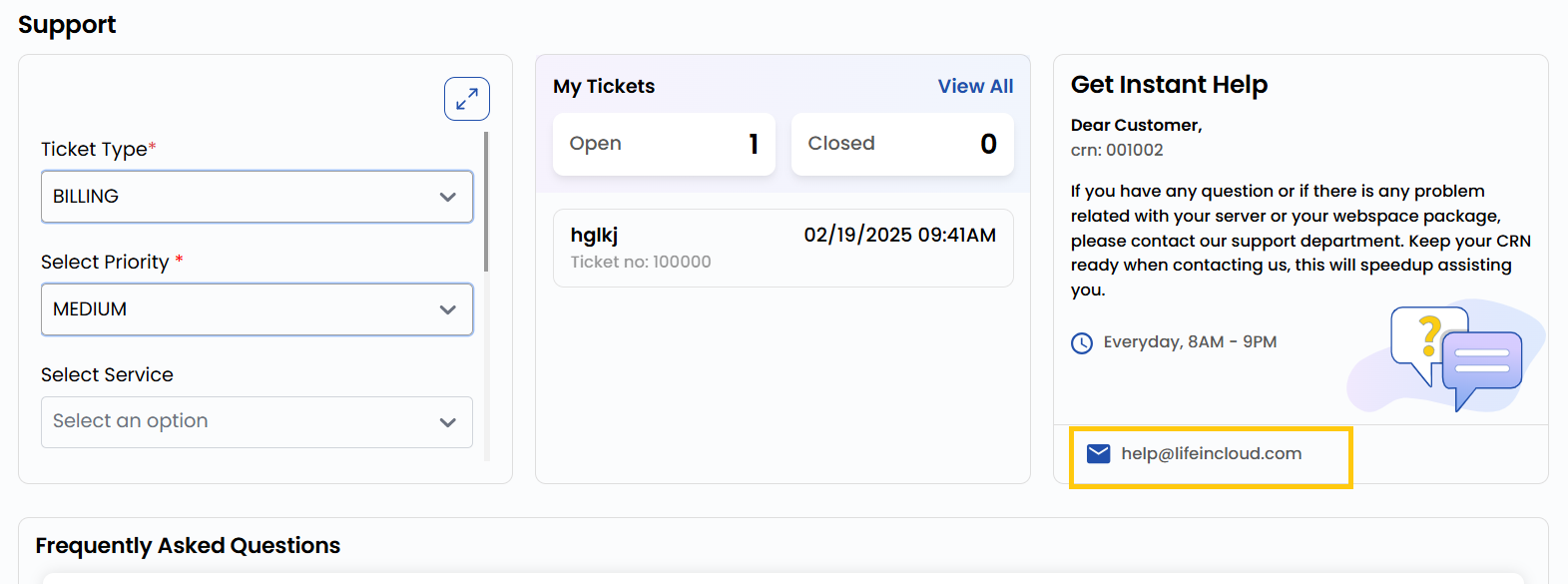The height and width of the screenshot is (584, 1568).
Task: Open the hglkj ticket entry
Action: (783, 248)
